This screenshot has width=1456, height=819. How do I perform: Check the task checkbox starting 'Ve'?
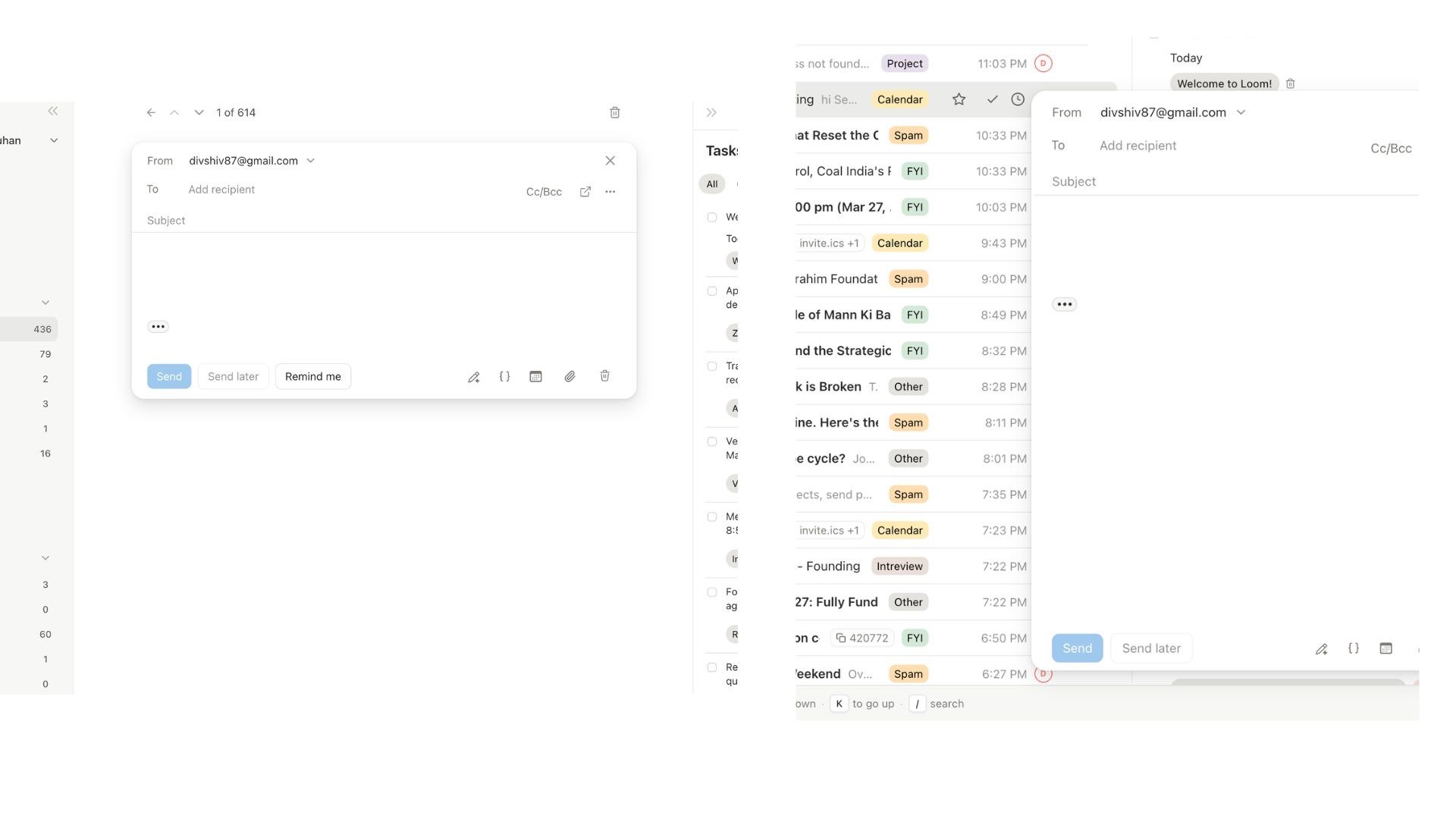point(712,441)
